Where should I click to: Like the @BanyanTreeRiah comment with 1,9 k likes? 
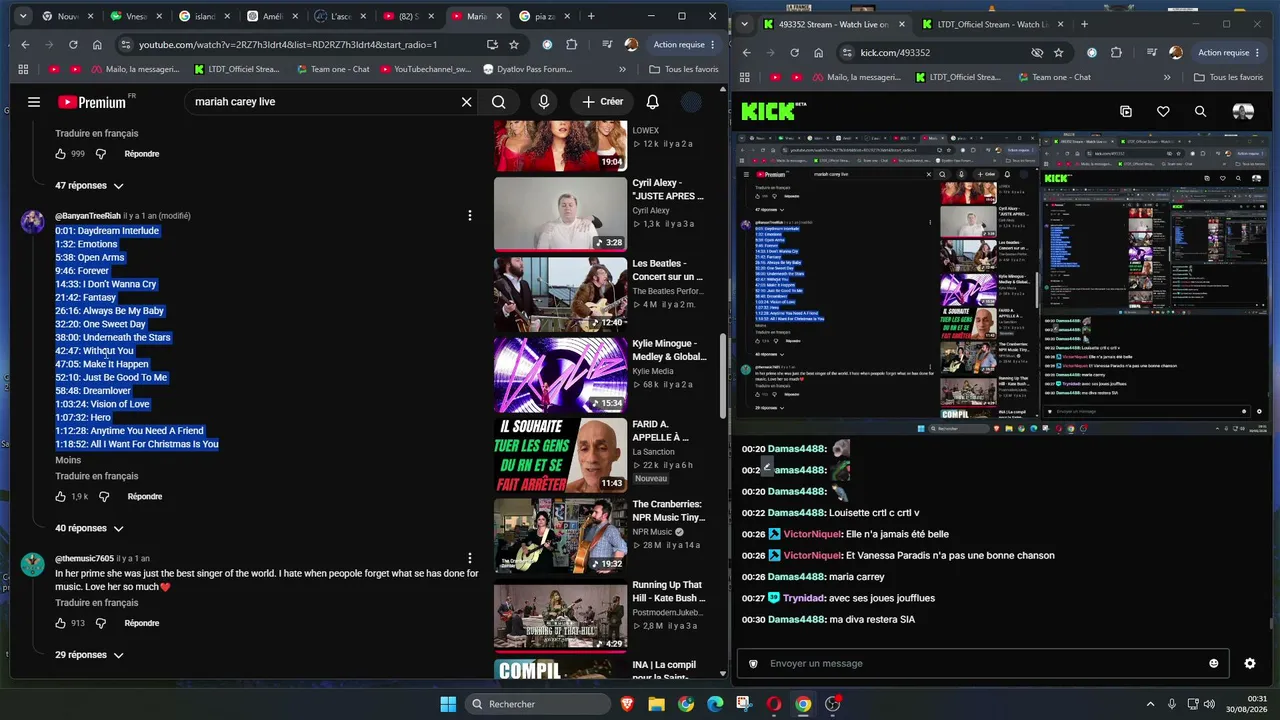[61, 496]
